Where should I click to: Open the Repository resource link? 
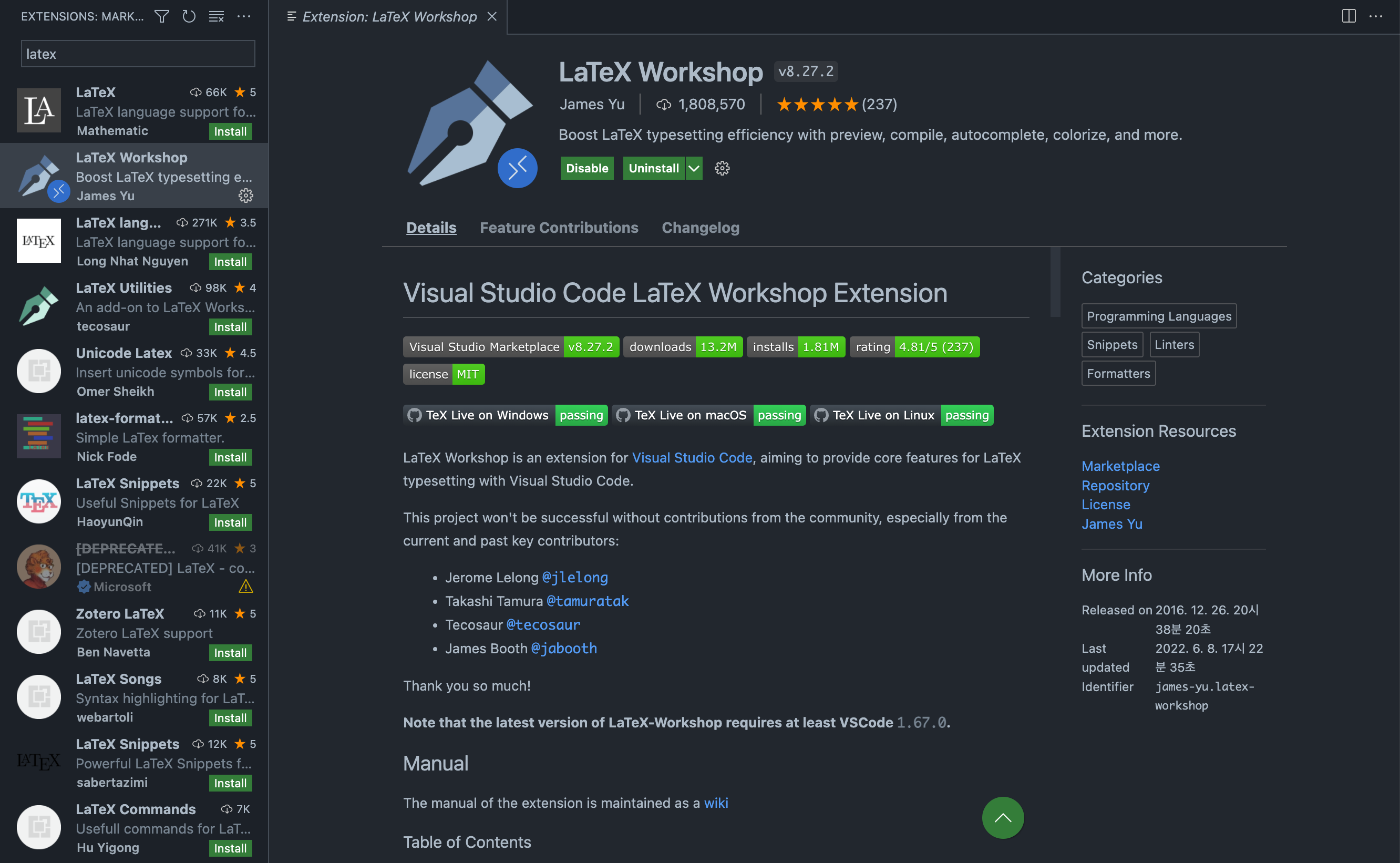coord(1116,486)
